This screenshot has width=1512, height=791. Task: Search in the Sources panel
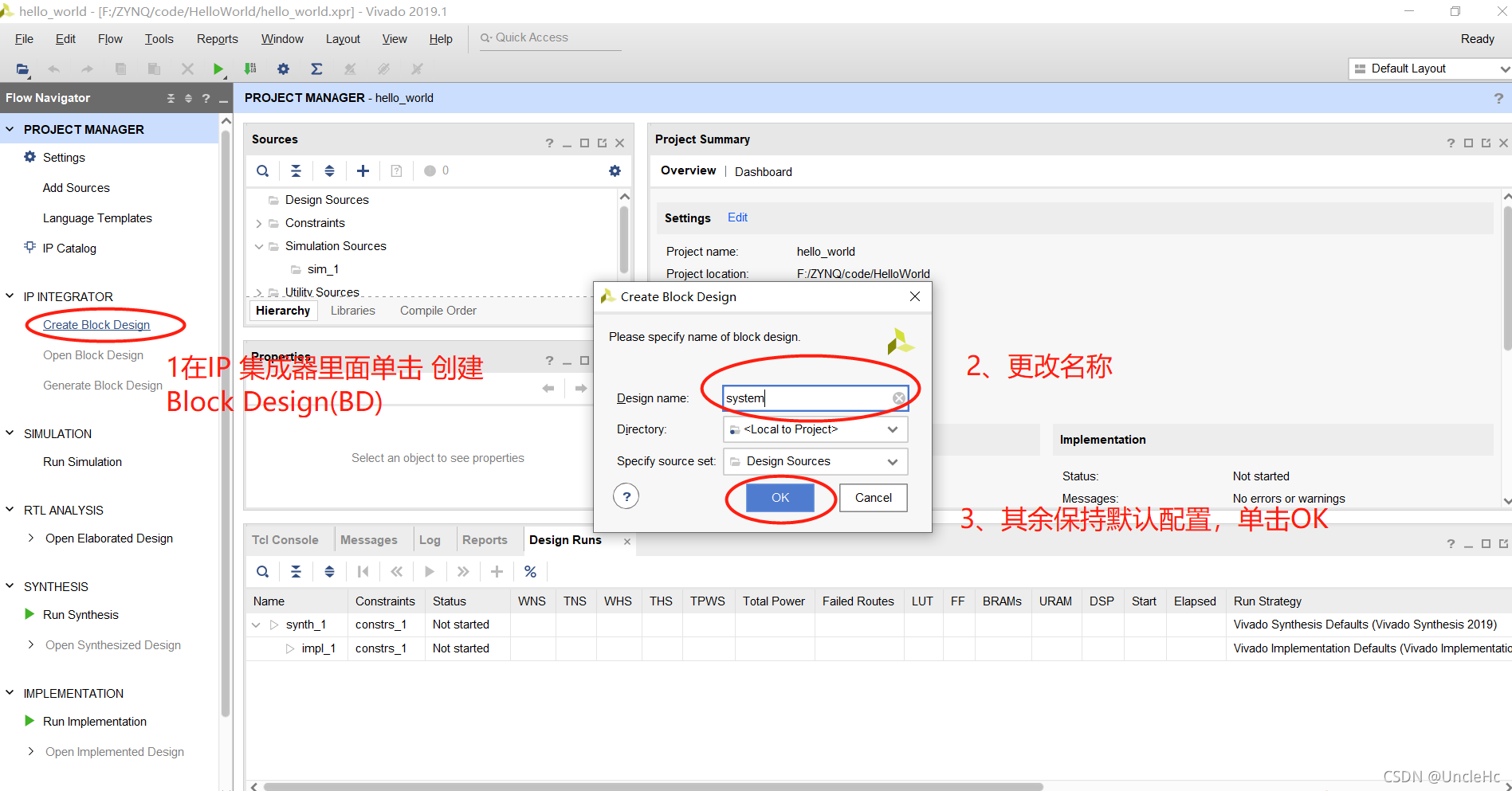pos(262,171)
